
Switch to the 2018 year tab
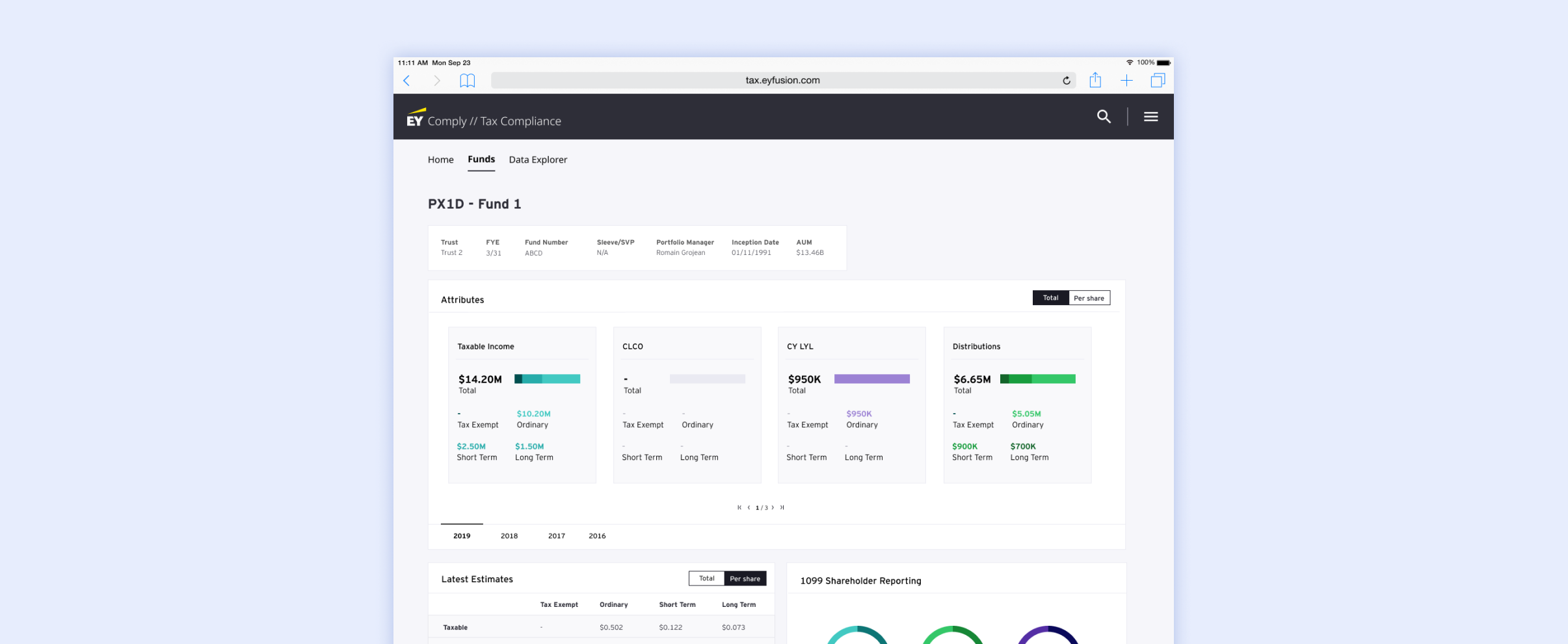[509, 536]
